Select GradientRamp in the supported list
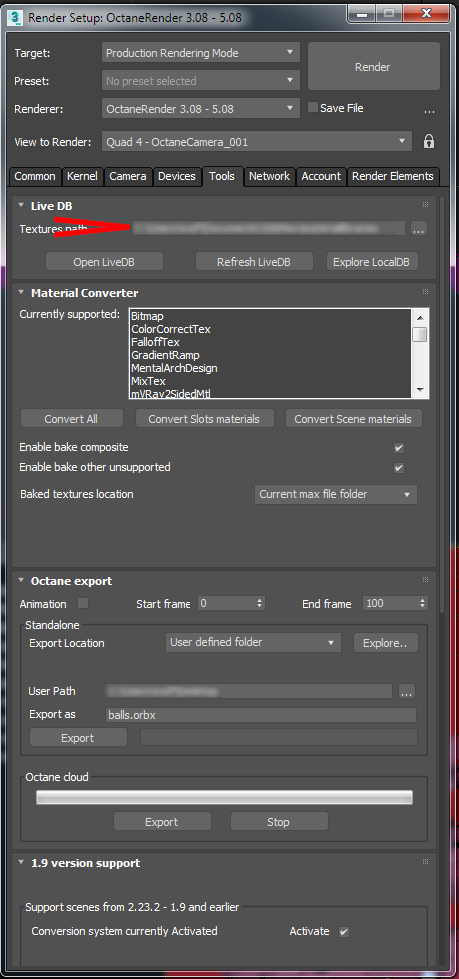Viewport: 459px width, 979px height. click(165, 355)
